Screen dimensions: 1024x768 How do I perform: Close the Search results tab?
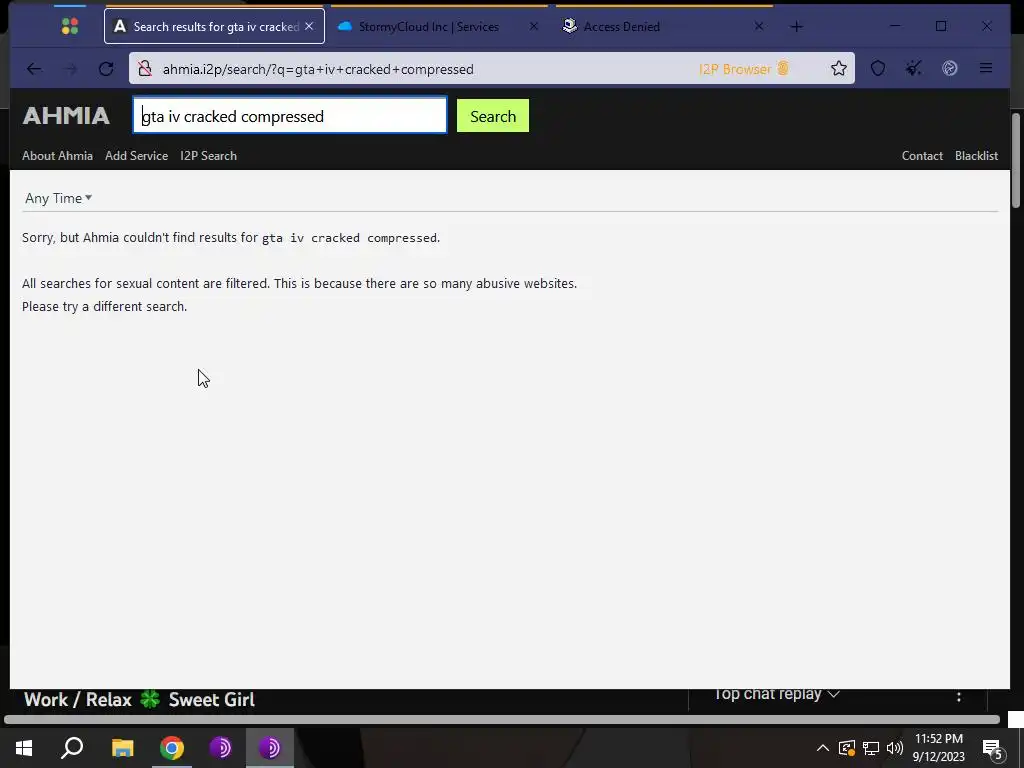309,26
